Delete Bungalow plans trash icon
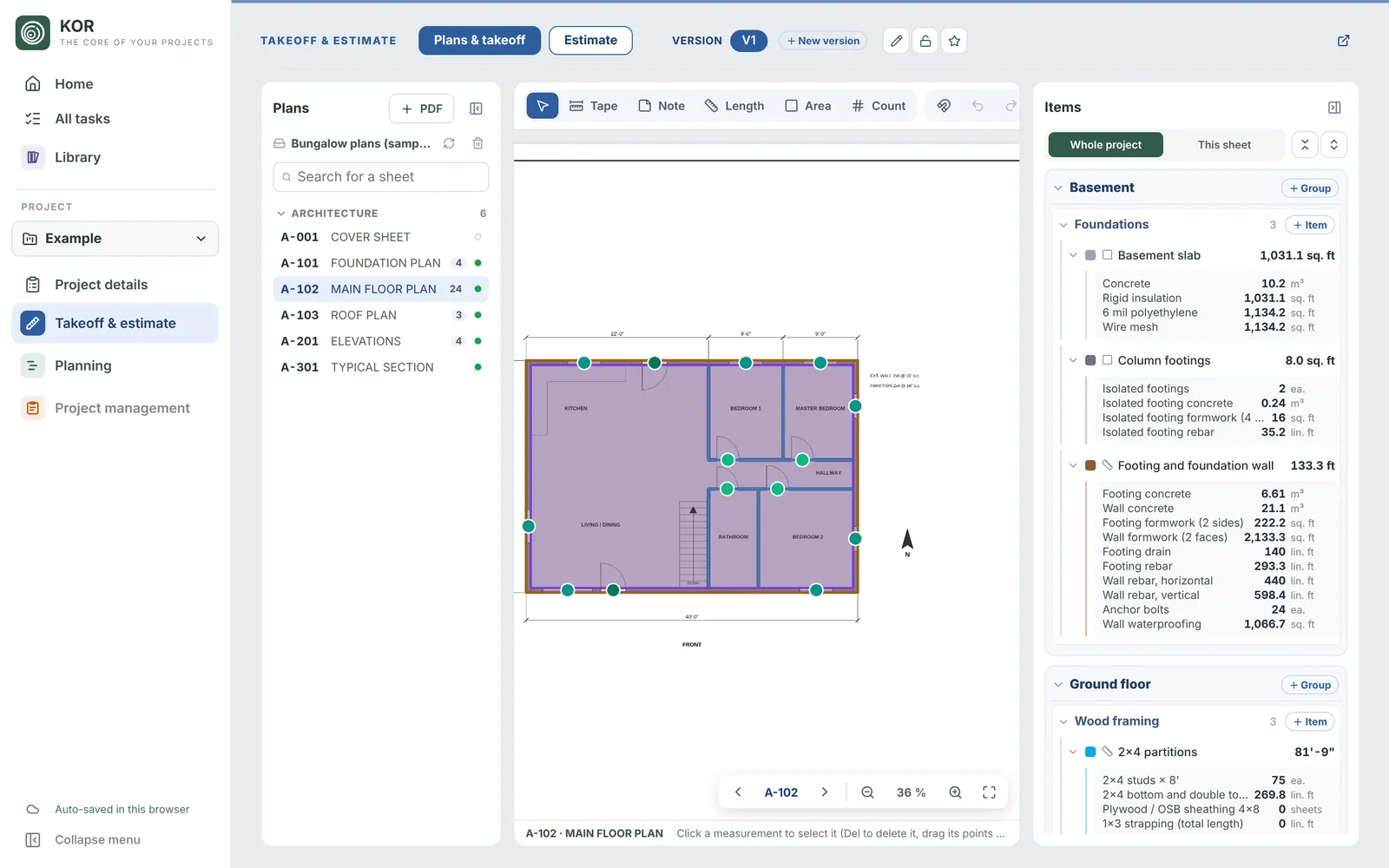 click(x=477, y=143)
